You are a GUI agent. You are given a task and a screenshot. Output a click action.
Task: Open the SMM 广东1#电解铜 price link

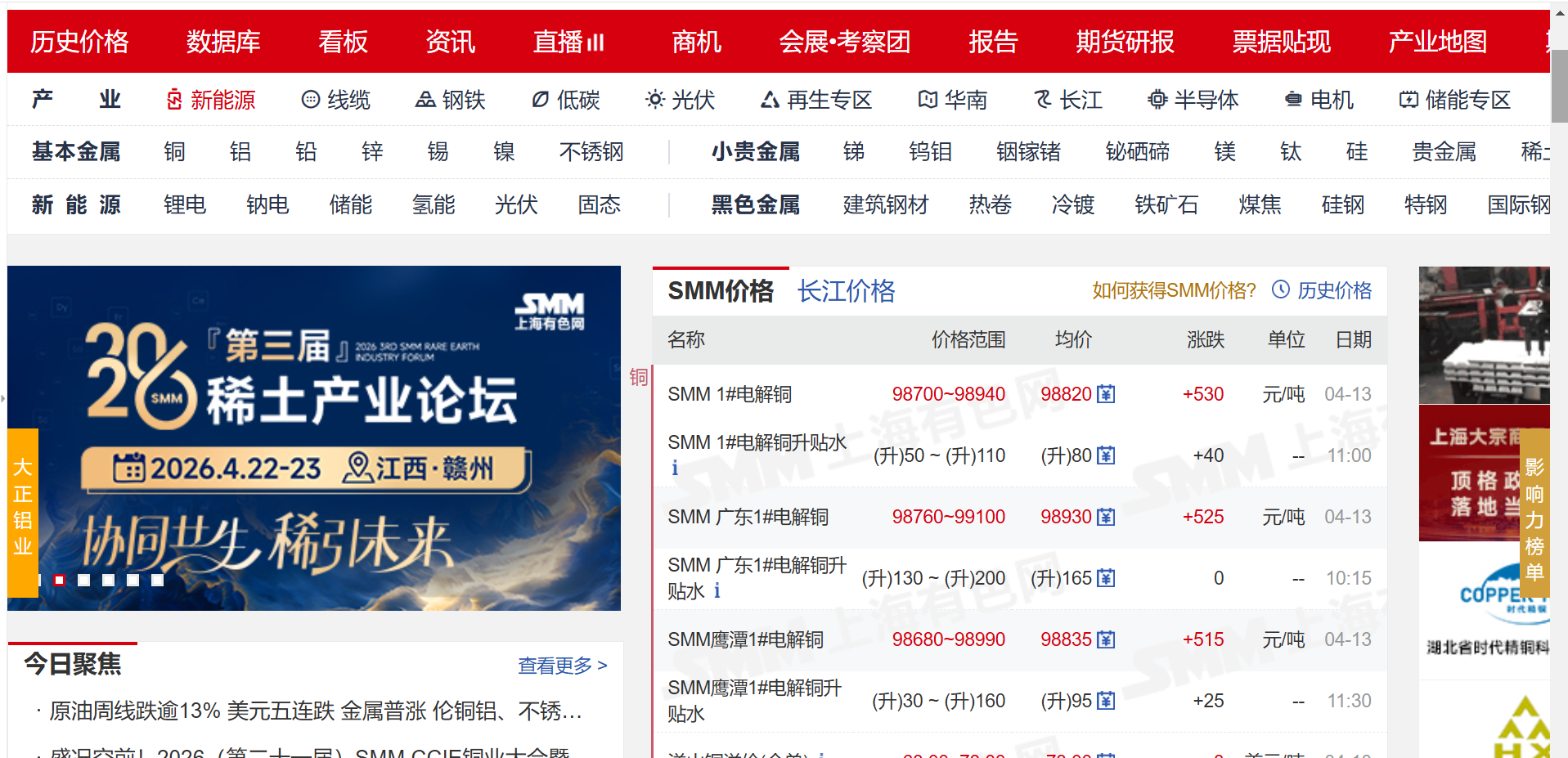[x=748, y=517]
